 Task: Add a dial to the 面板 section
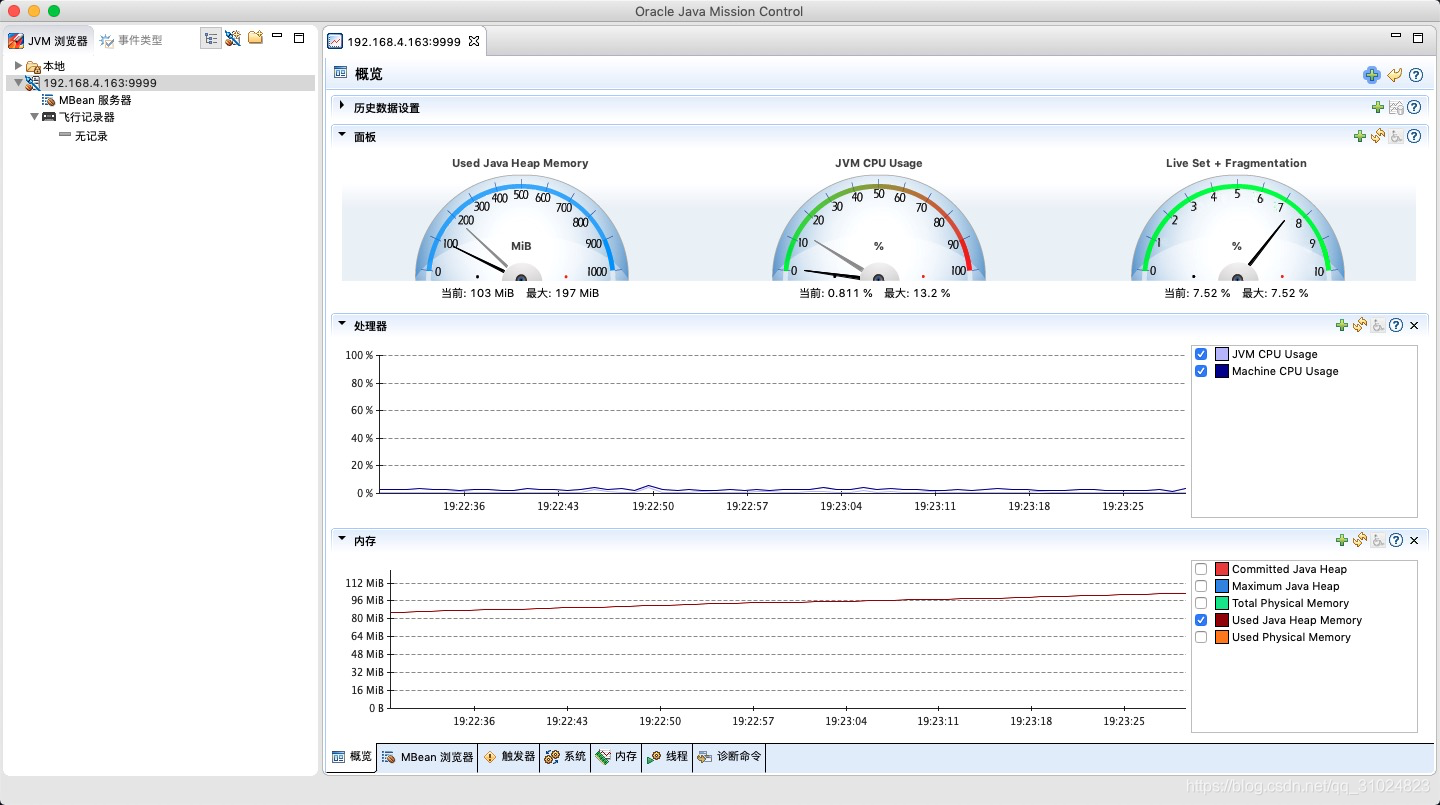click(1359, 136)
